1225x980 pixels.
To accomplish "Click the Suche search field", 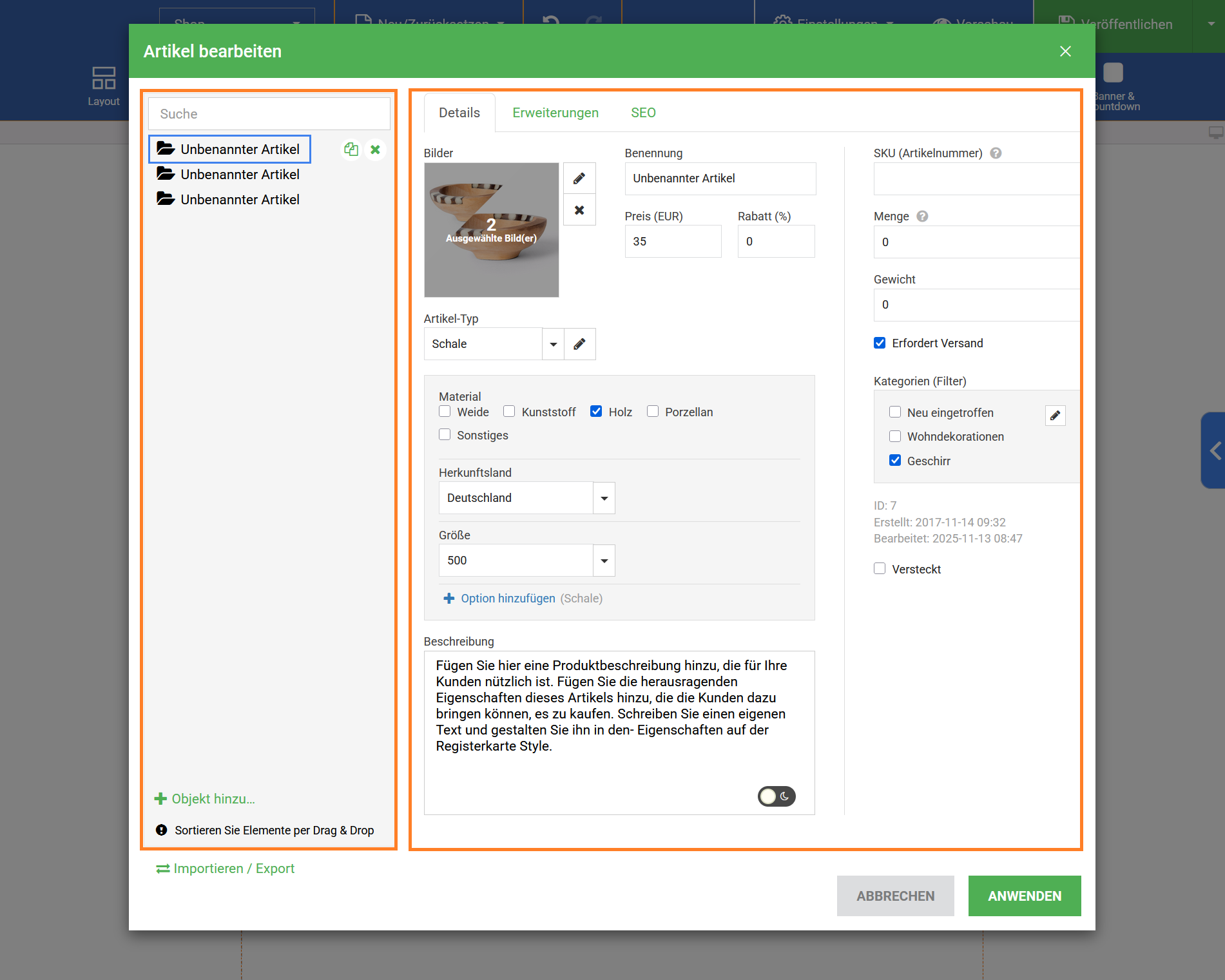I will [x=269, y=114].
